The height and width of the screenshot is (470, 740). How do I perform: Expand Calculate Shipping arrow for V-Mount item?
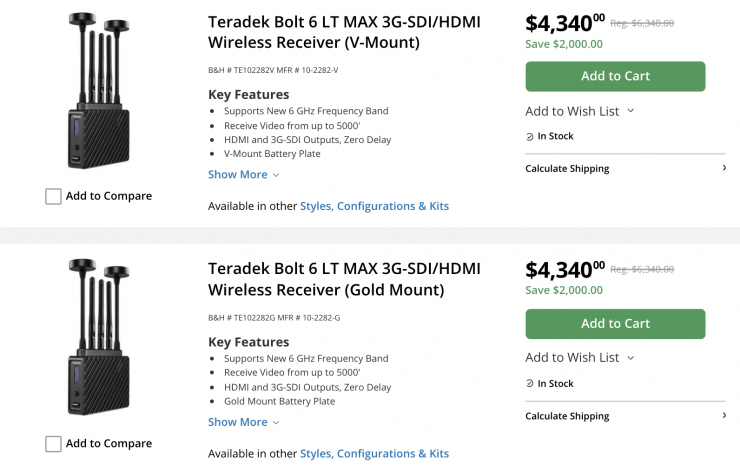(x=724, y=168)
